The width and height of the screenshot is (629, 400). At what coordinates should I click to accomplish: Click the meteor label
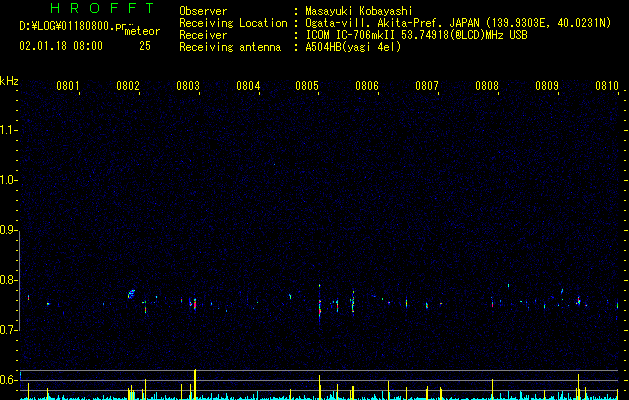[x=142, y=31]
